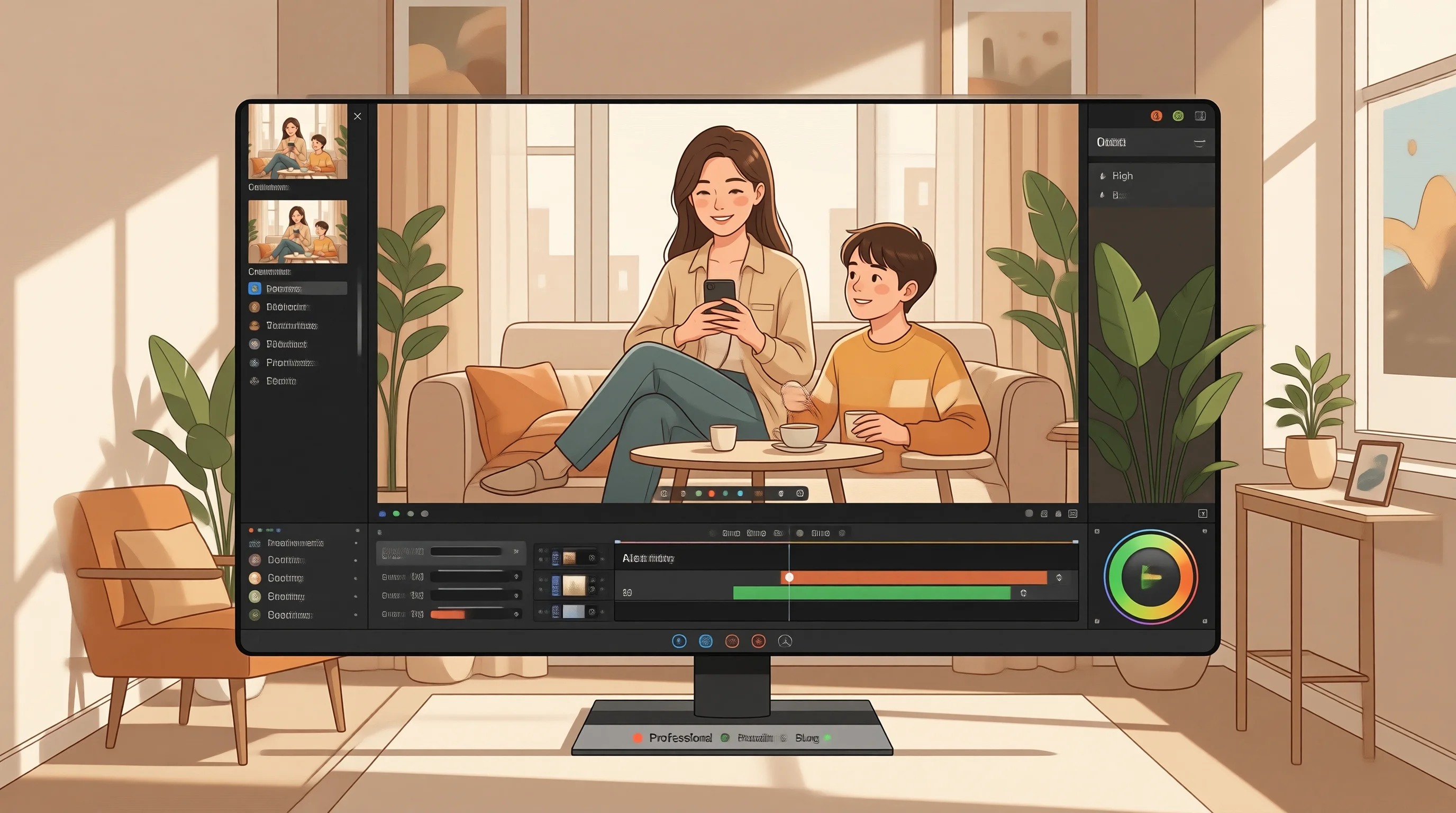Switch to the first tab label above the timeline
This screenshot has height=813, width=1456.
coord(731,533)
